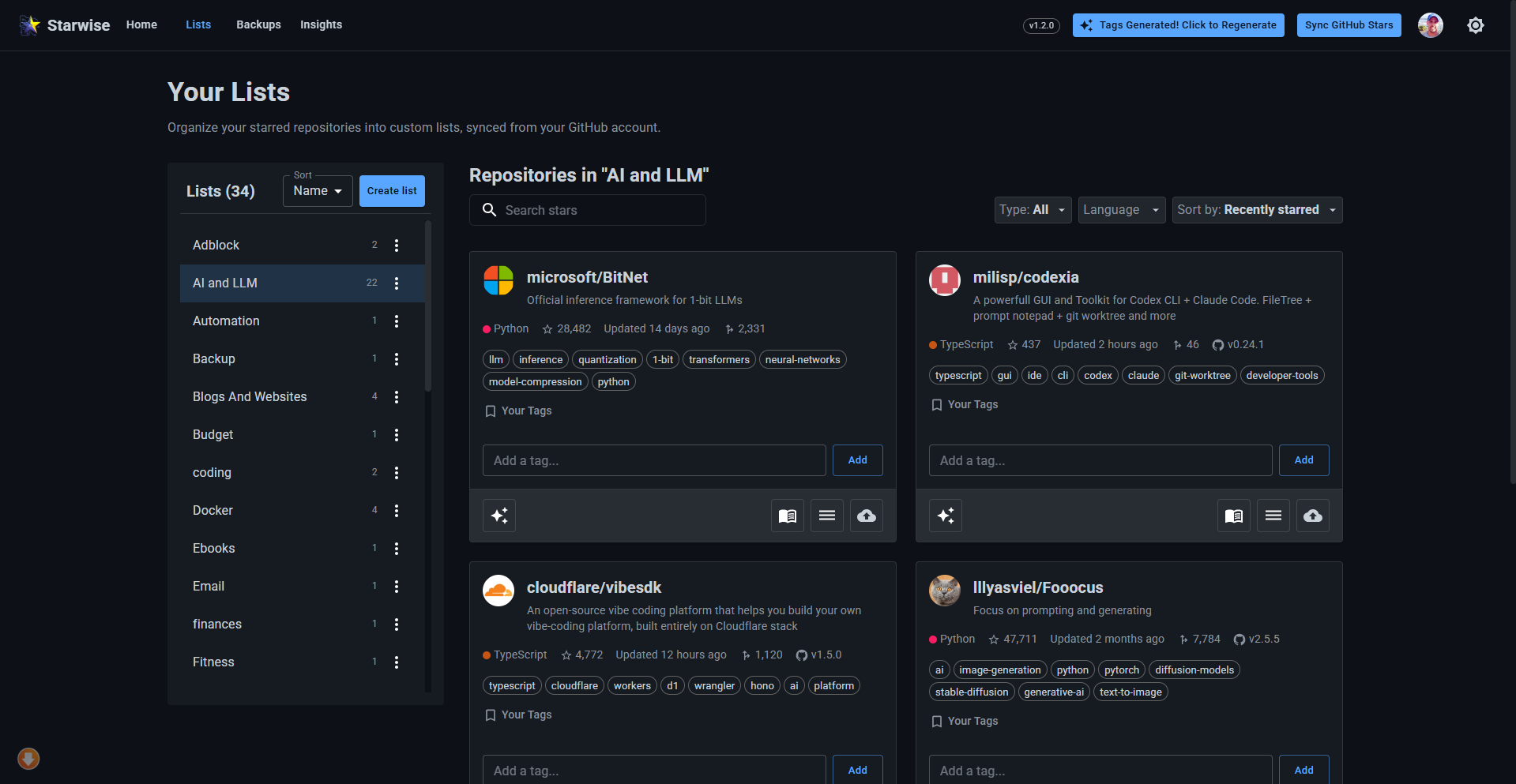Click the wrangler tag on vibesdk
Screen dimensions: 1516x784
click(714, 686)
